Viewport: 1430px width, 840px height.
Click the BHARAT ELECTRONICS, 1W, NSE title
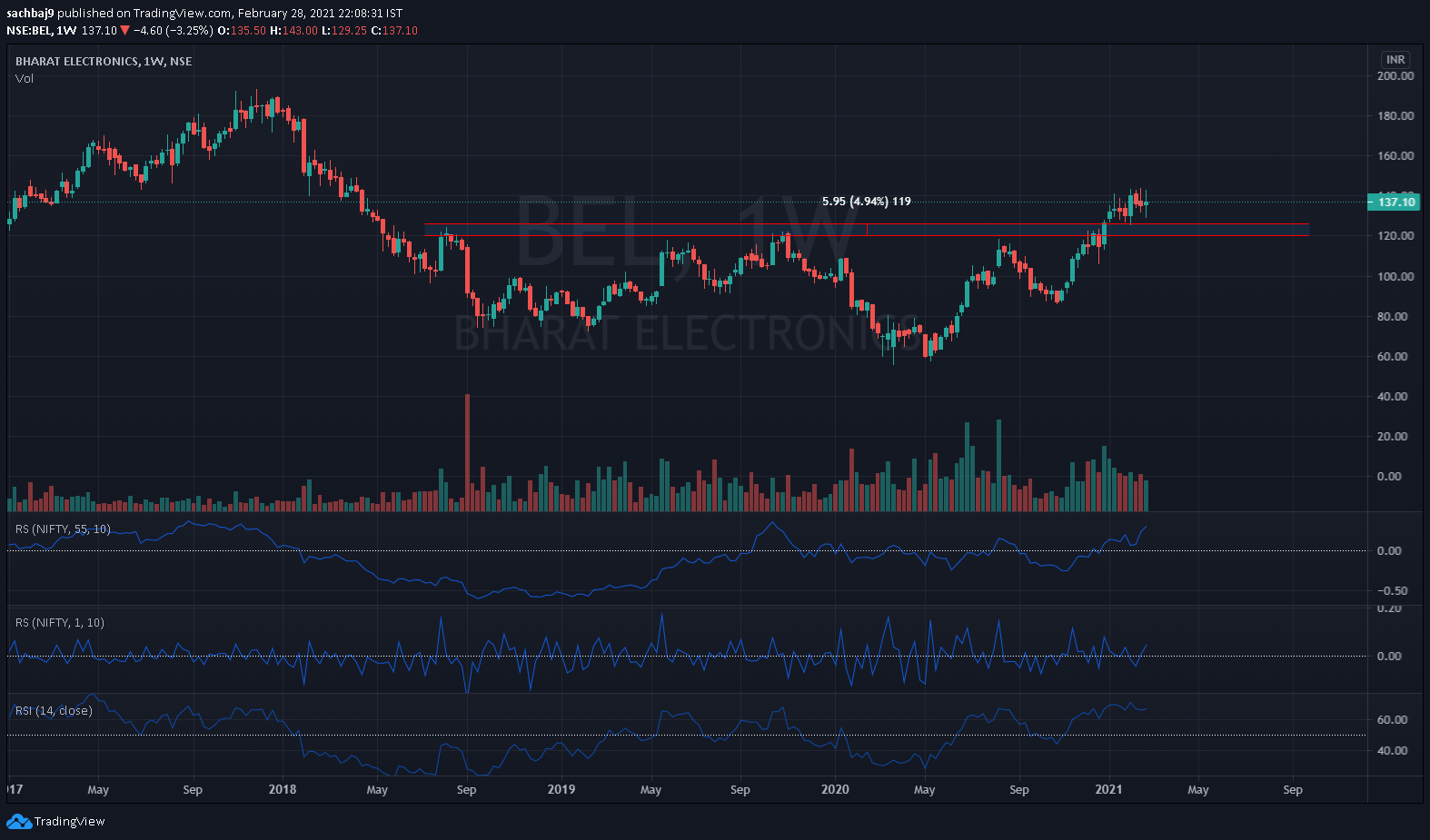coord(104,61)
